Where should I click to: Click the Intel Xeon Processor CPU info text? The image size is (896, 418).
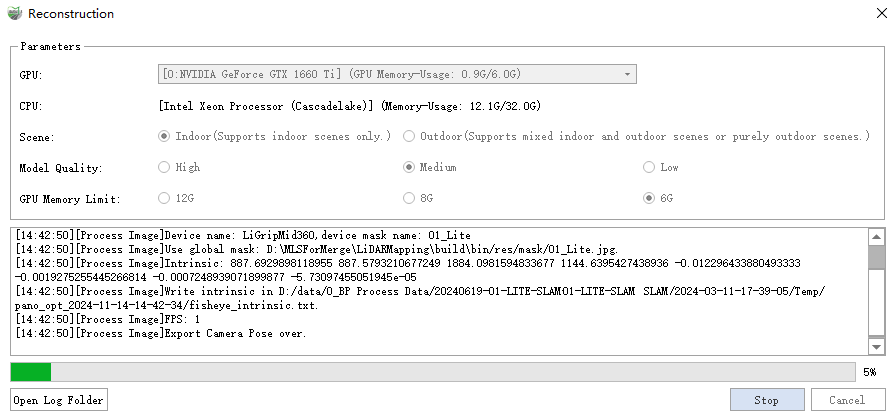point(350,106)
